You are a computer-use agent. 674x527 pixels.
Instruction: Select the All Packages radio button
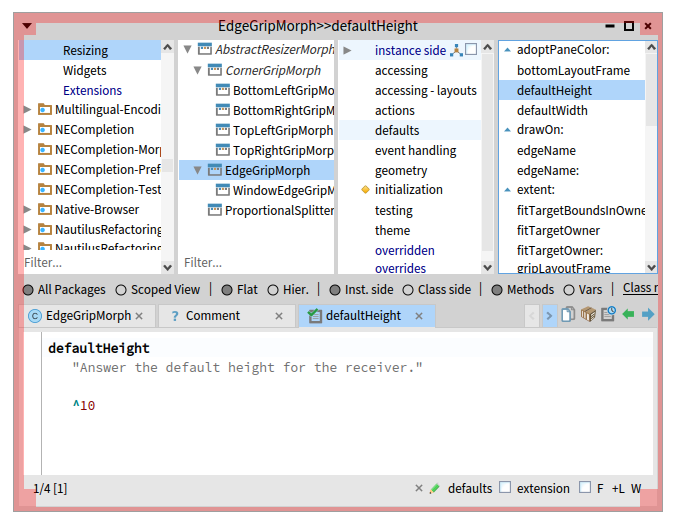coord(28,291)
